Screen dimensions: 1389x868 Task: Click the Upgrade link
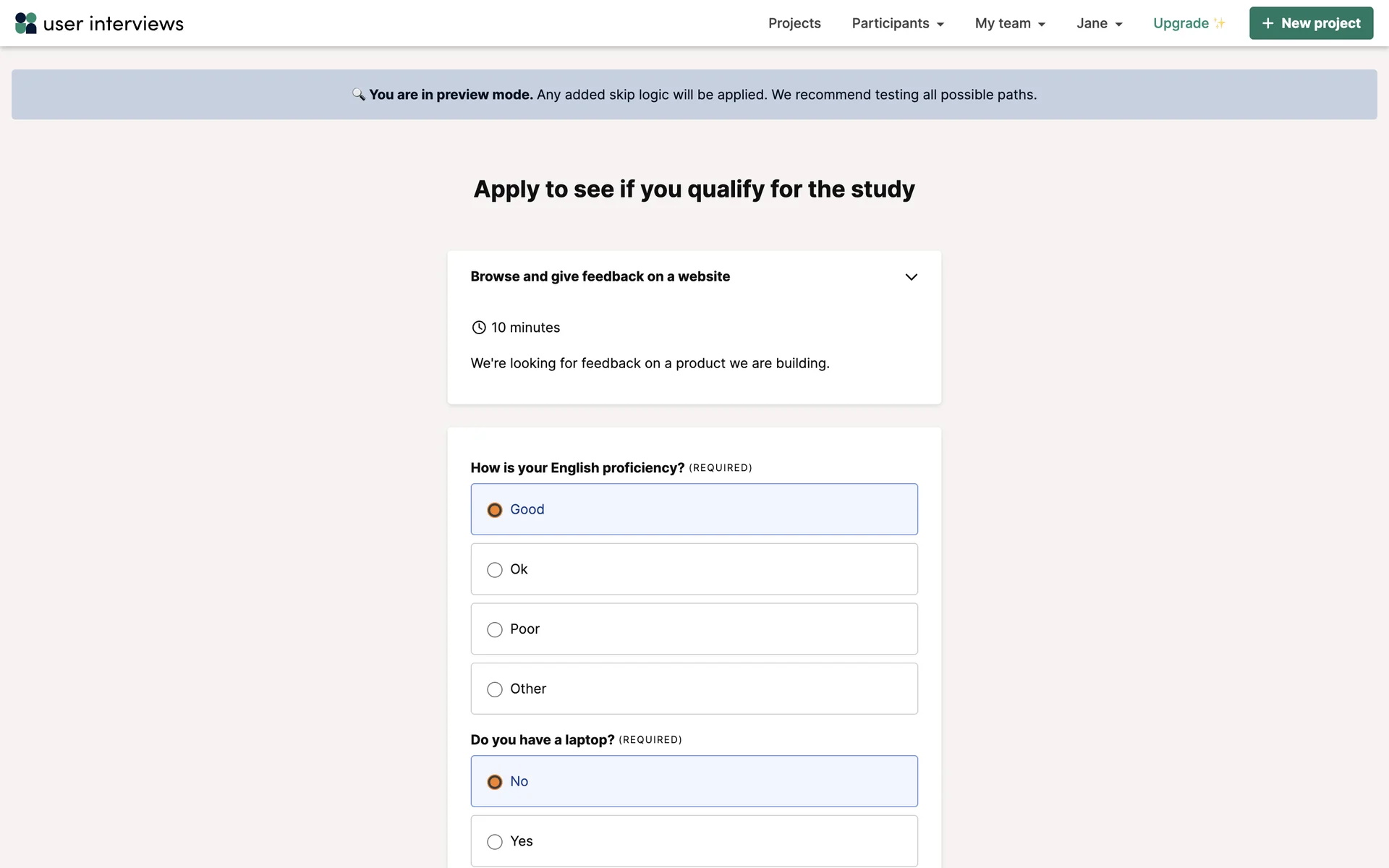(x=1181, y=23)
